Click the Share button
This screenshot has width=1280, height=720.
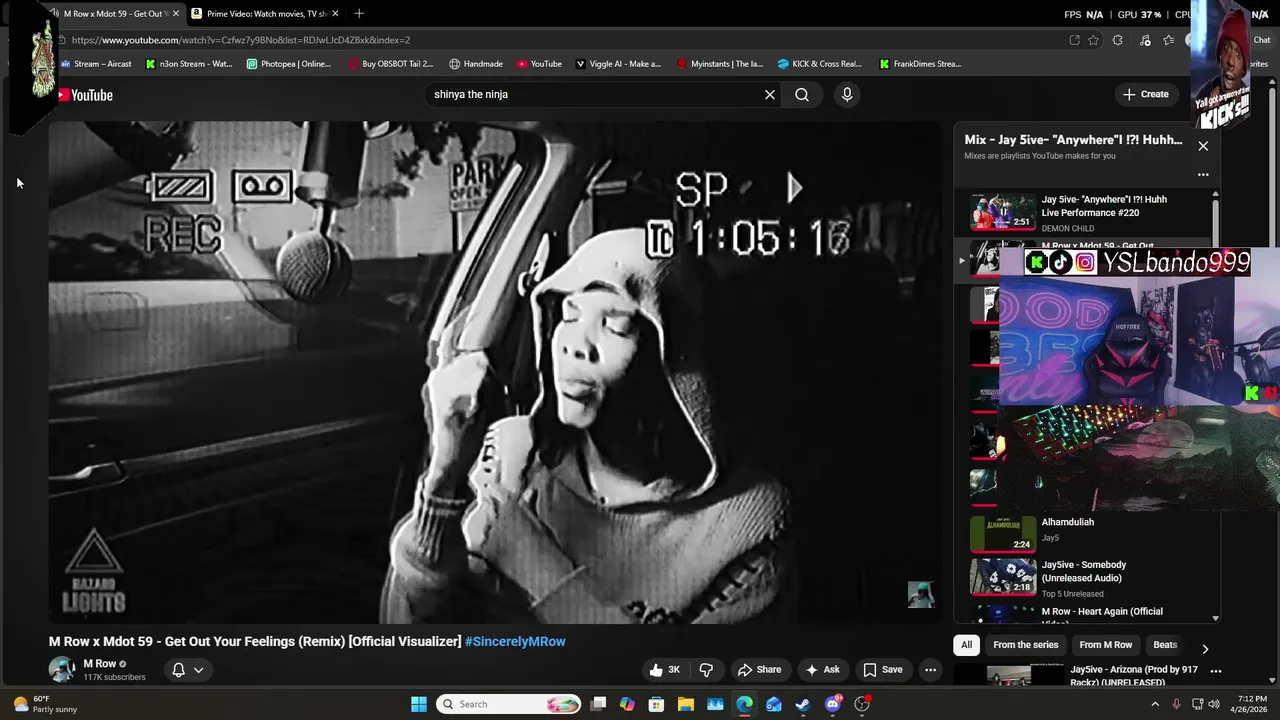[759, 670]
